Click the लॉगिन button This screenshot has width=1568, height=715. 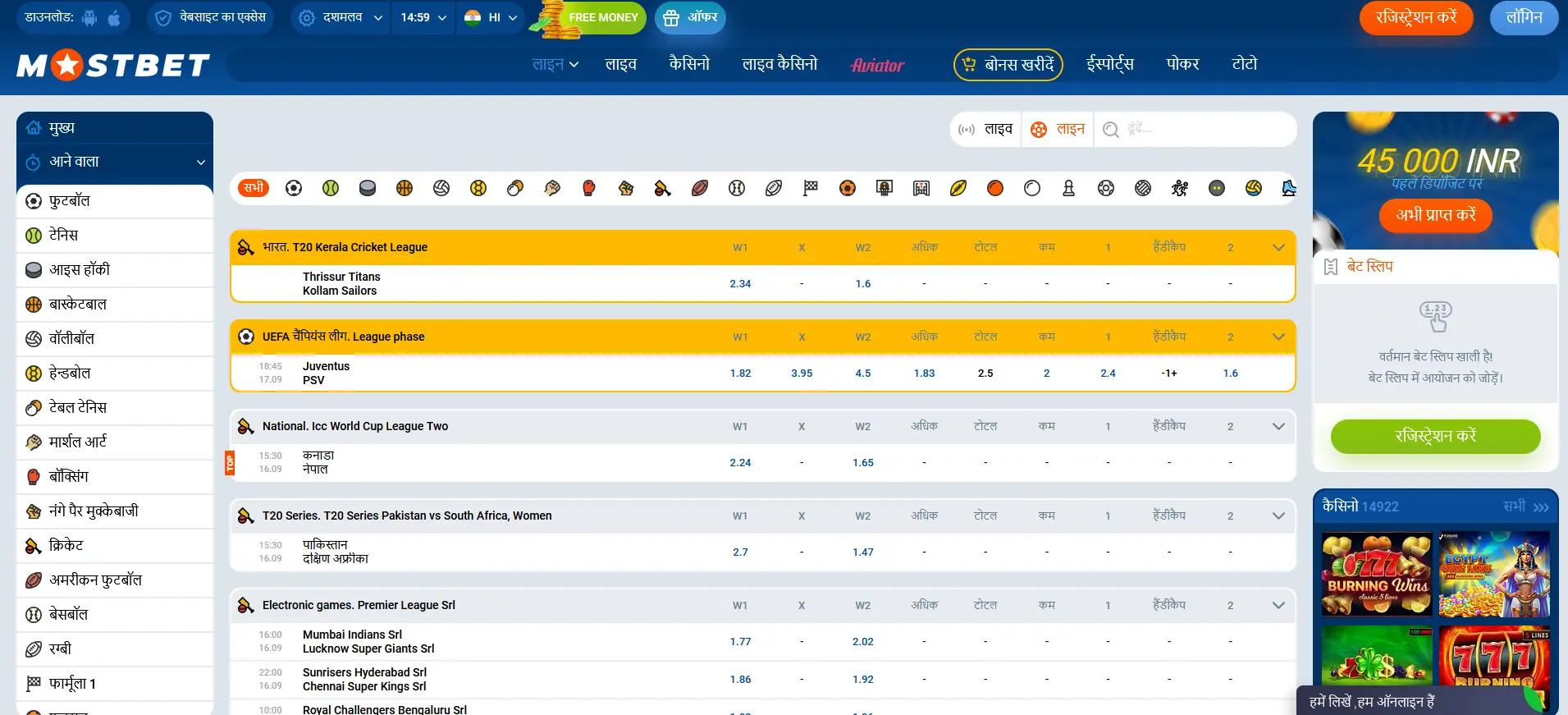point(1524,18)
